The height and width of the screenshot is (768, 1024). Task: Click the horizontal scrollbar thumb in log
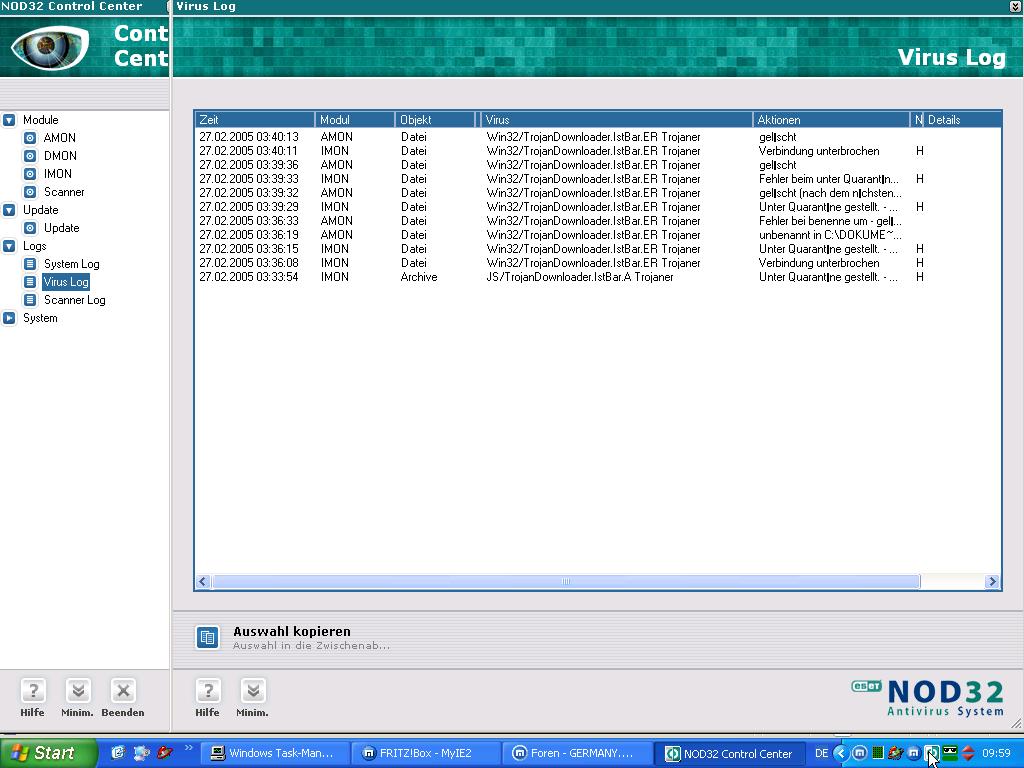(566, 581)
